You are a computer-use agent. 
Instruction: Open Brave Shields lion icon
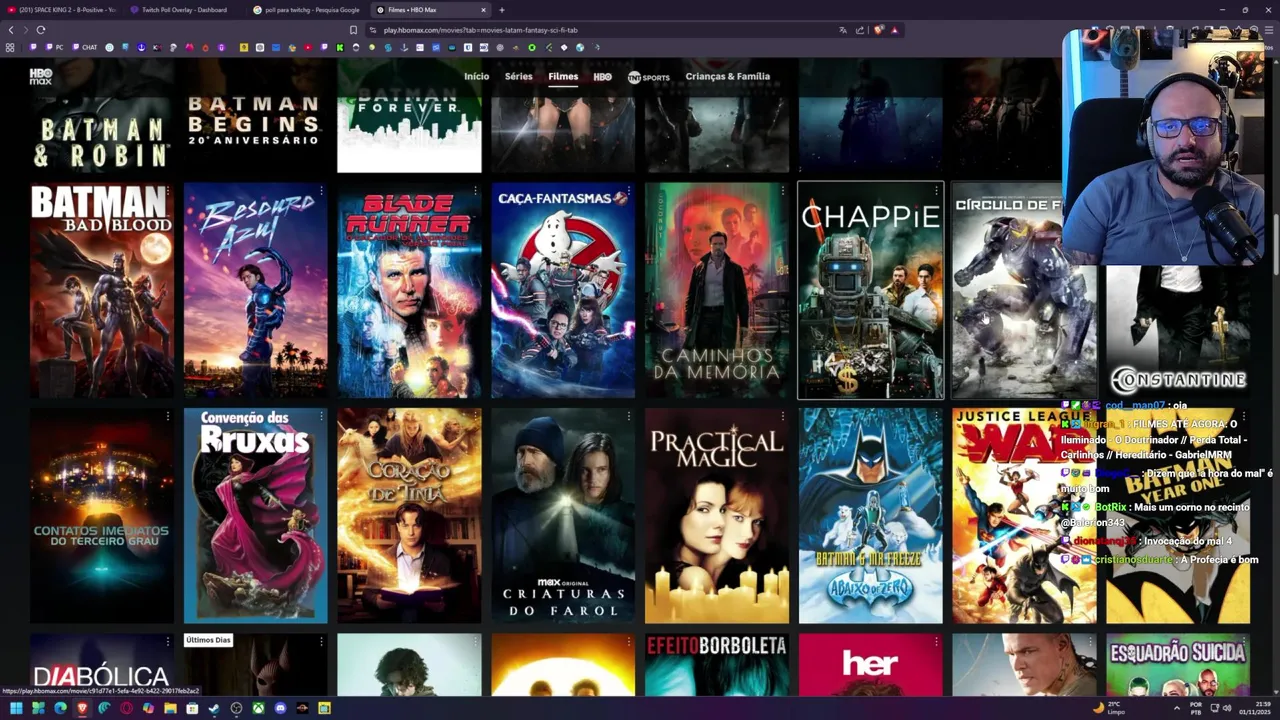(878, 30)
